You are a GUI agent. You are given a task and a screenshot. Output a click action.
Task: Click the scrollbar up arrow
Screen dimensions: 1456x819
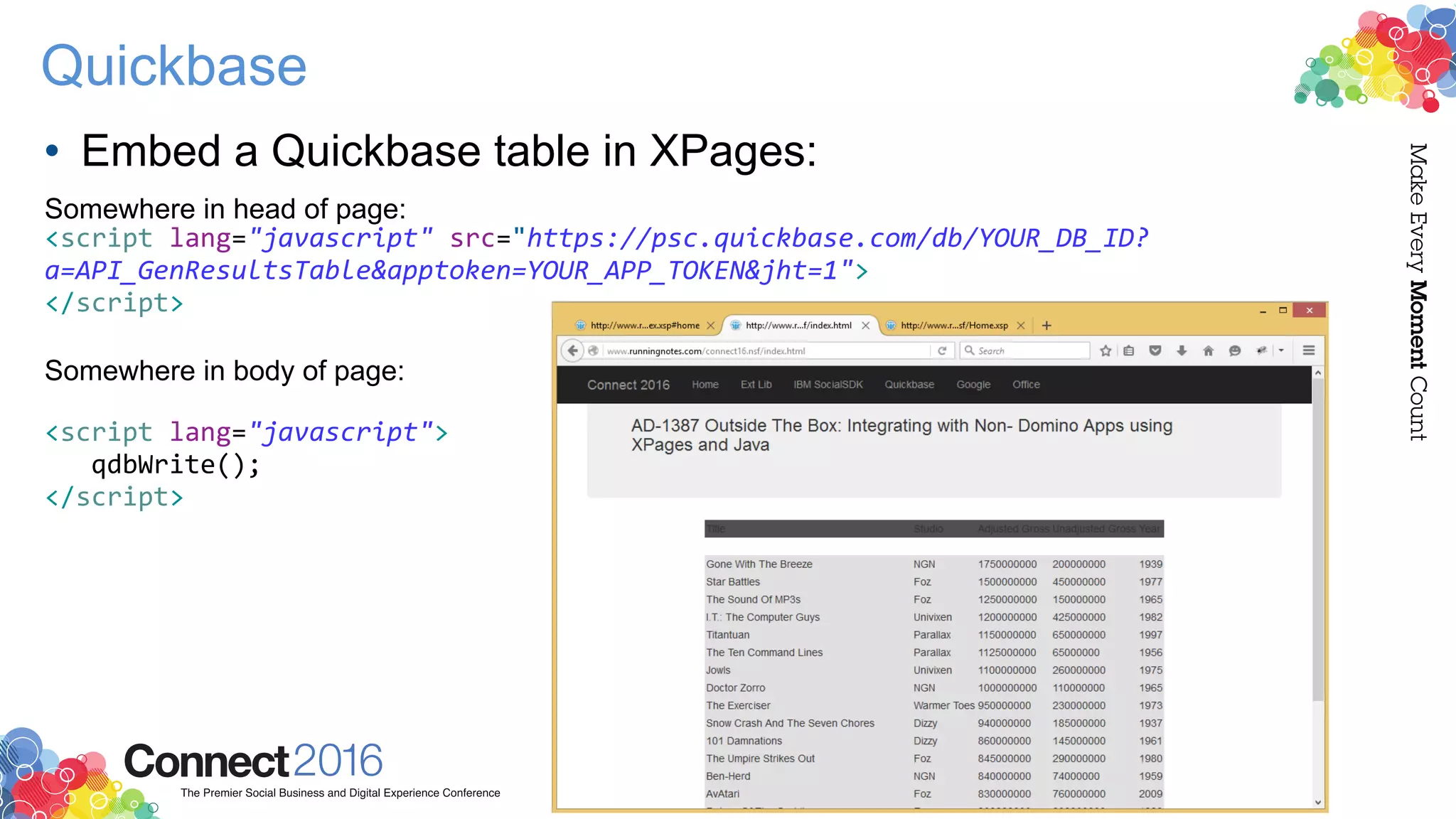click(1318, 373)
